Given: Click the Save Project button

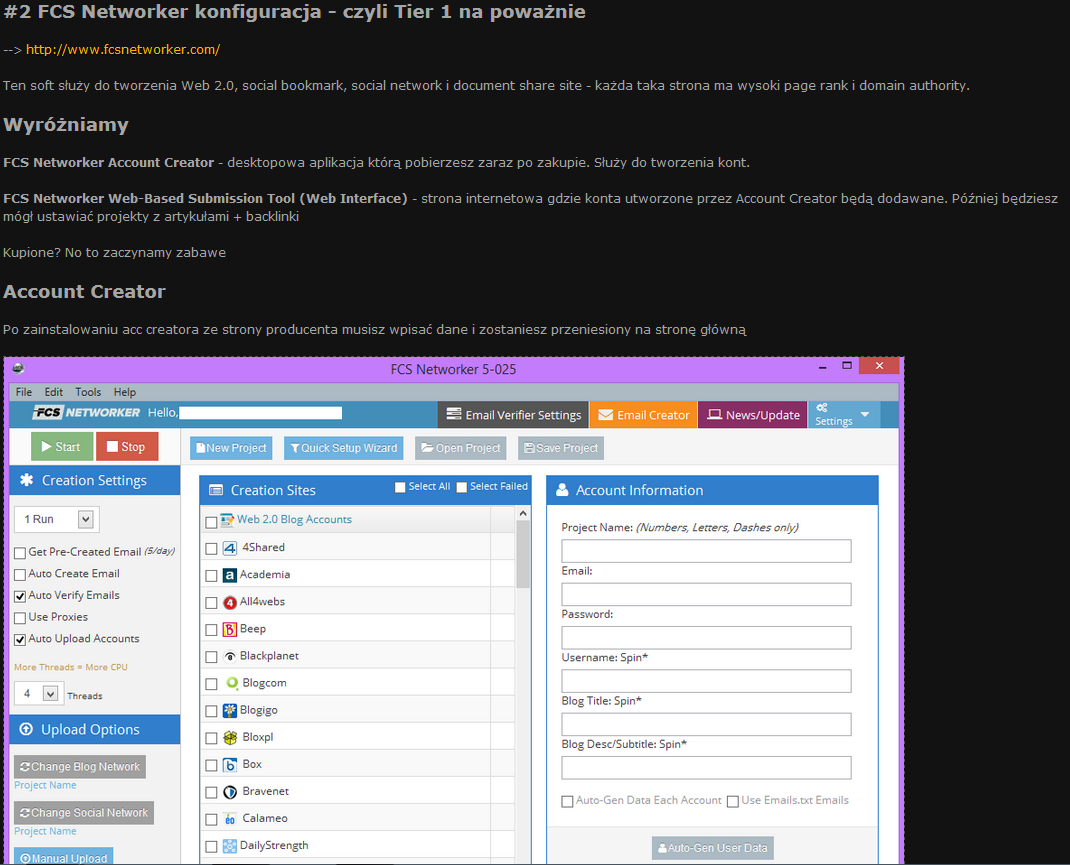Looking at the screenshot, I should tap(562, 448).
